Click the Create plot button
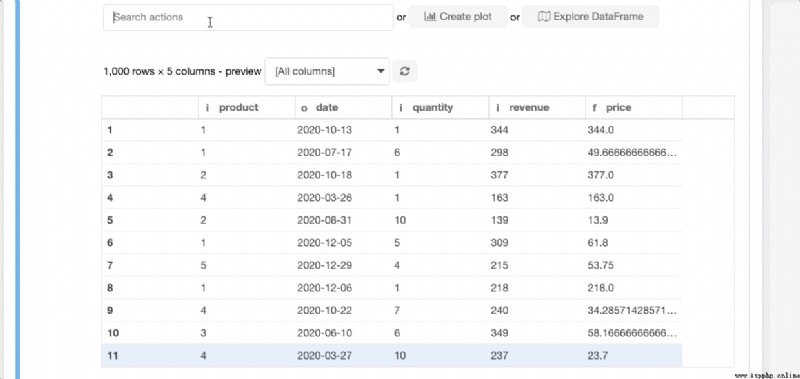800x379 pixels. [x=458, y=16]
